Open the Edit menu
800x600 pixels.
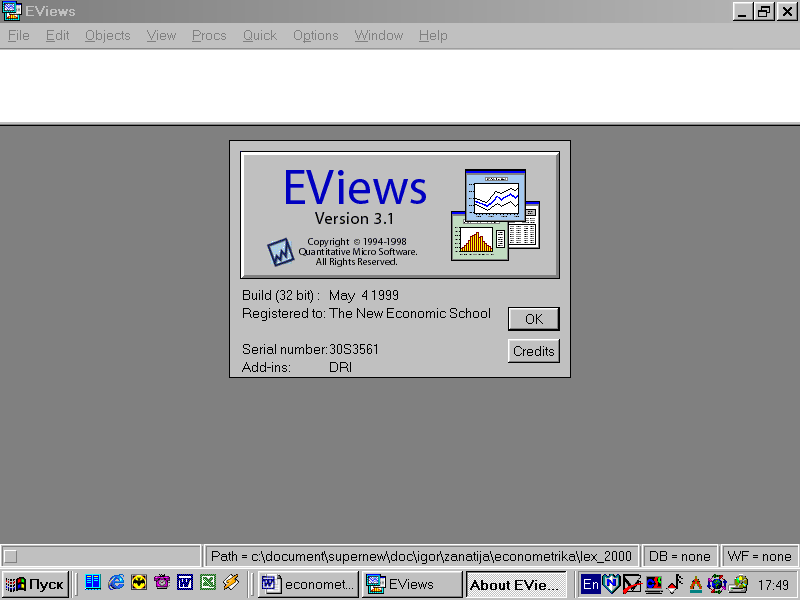pos(57,35)
